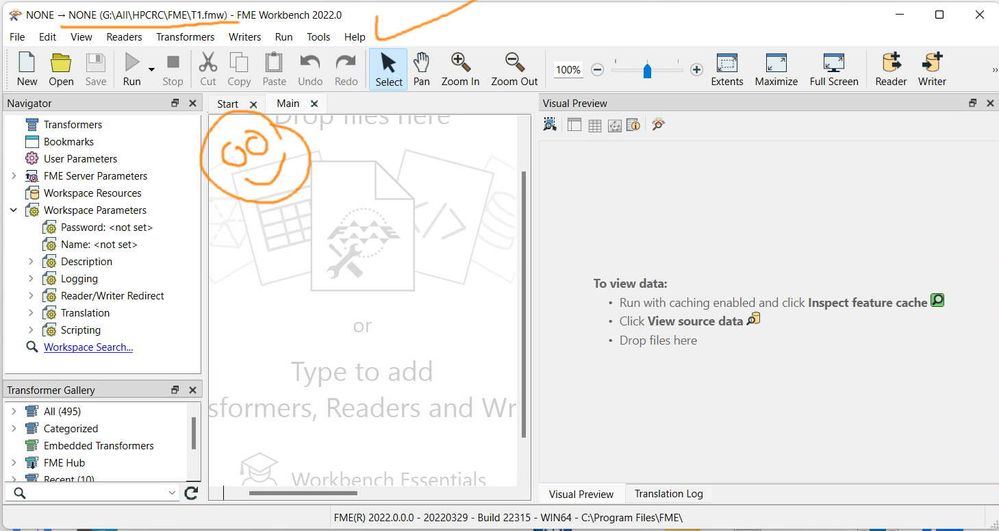Screen dimensions: 999x531
Task: Refresh the Transformer Gallery
Action: pyautogui.click(x=191, y=493)
